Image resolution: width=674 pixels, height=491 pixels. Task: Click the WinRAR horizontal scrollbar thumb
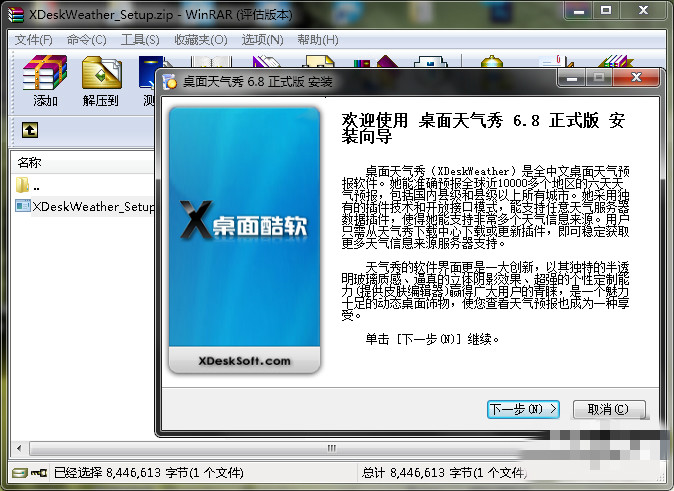pyautogui.click(x=331, y=448)
